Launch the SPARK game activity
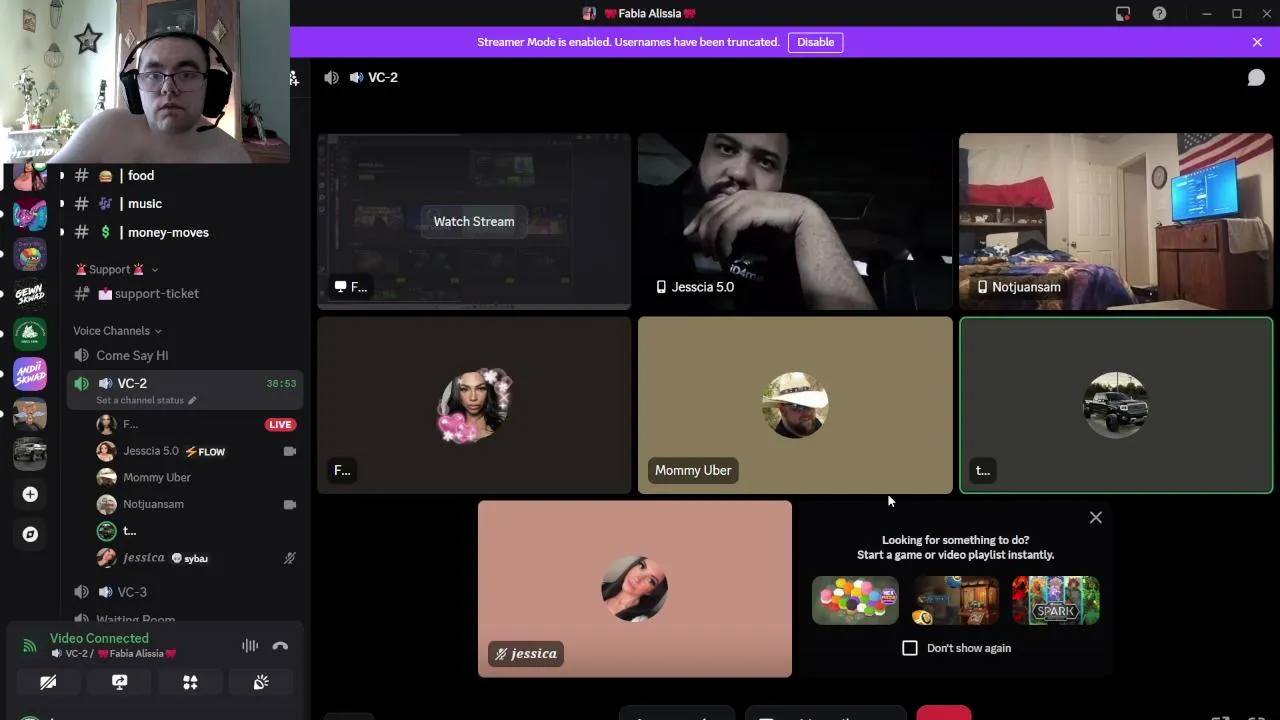 click(x=1056, y=600)
